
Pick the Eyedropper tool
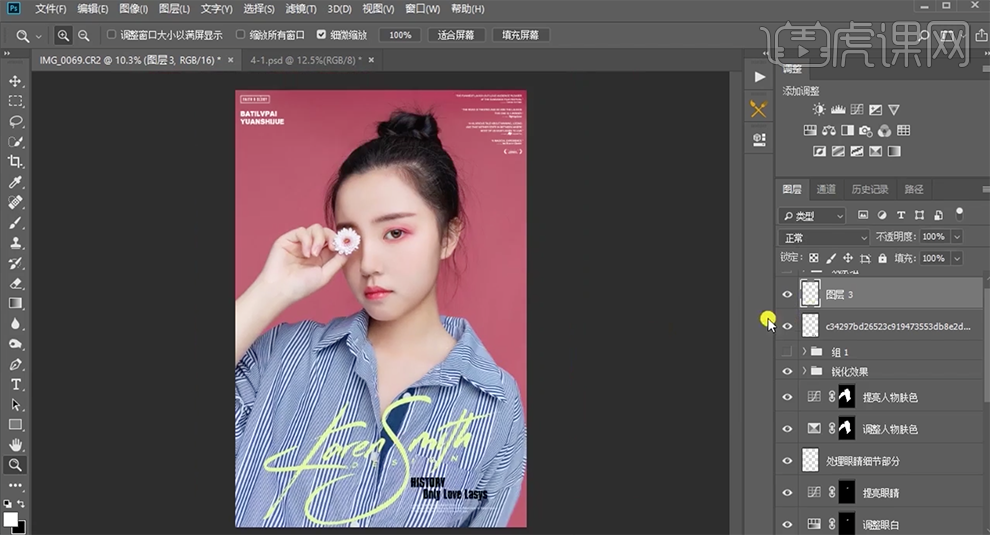[x=16, y=182]
